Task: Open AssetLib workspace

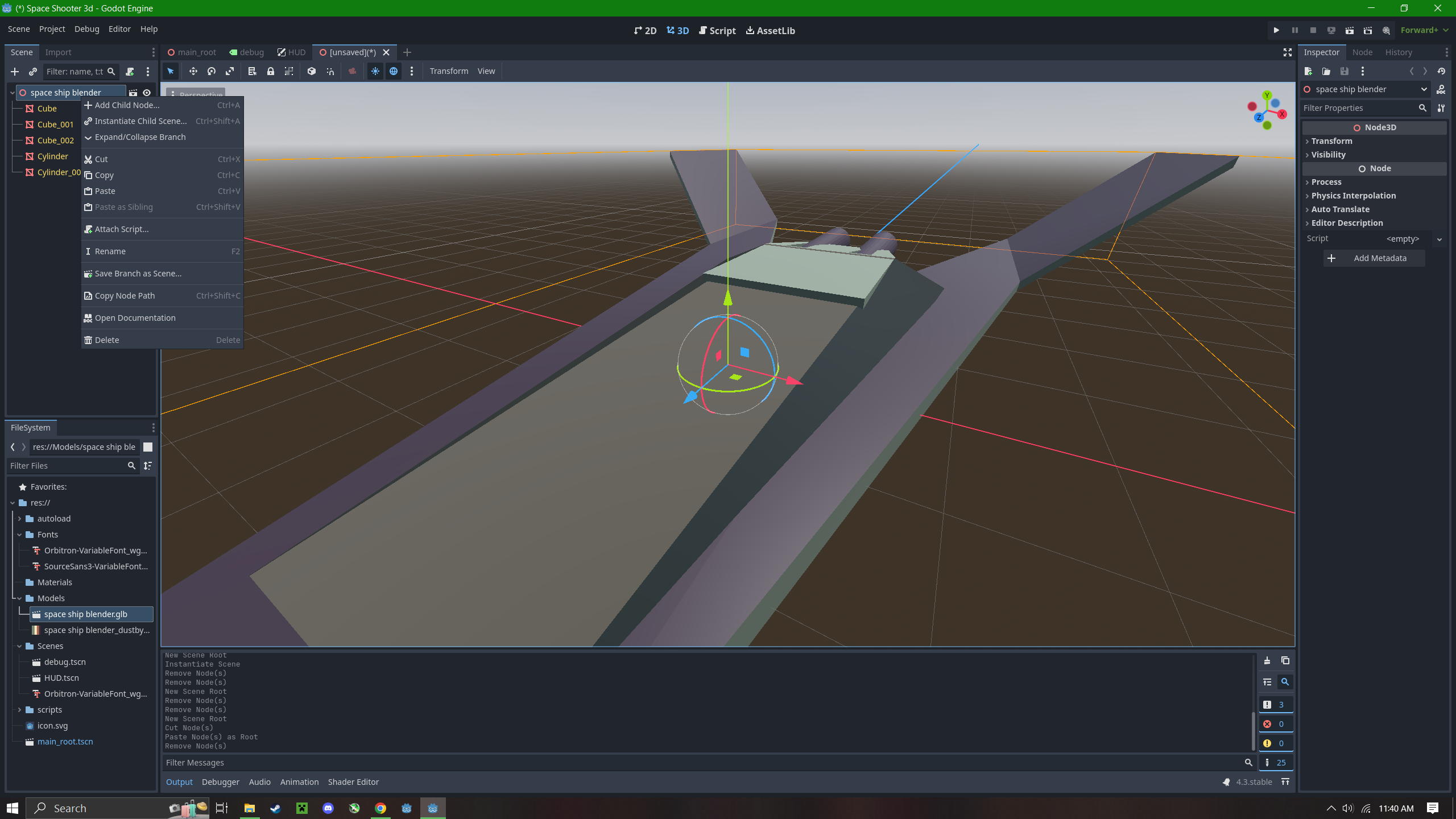Action: [771, 31]
